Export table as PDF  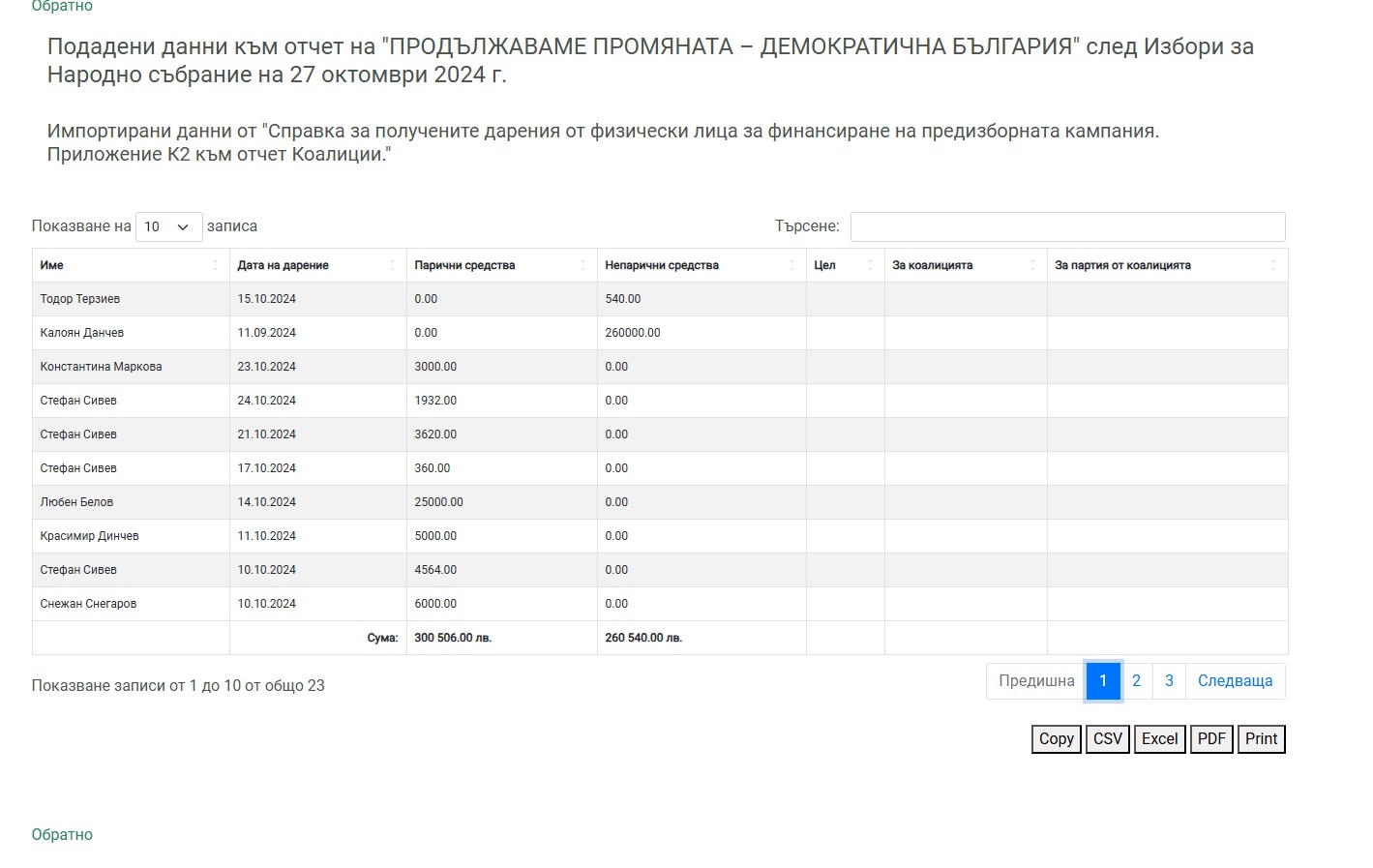[1211, 739]
